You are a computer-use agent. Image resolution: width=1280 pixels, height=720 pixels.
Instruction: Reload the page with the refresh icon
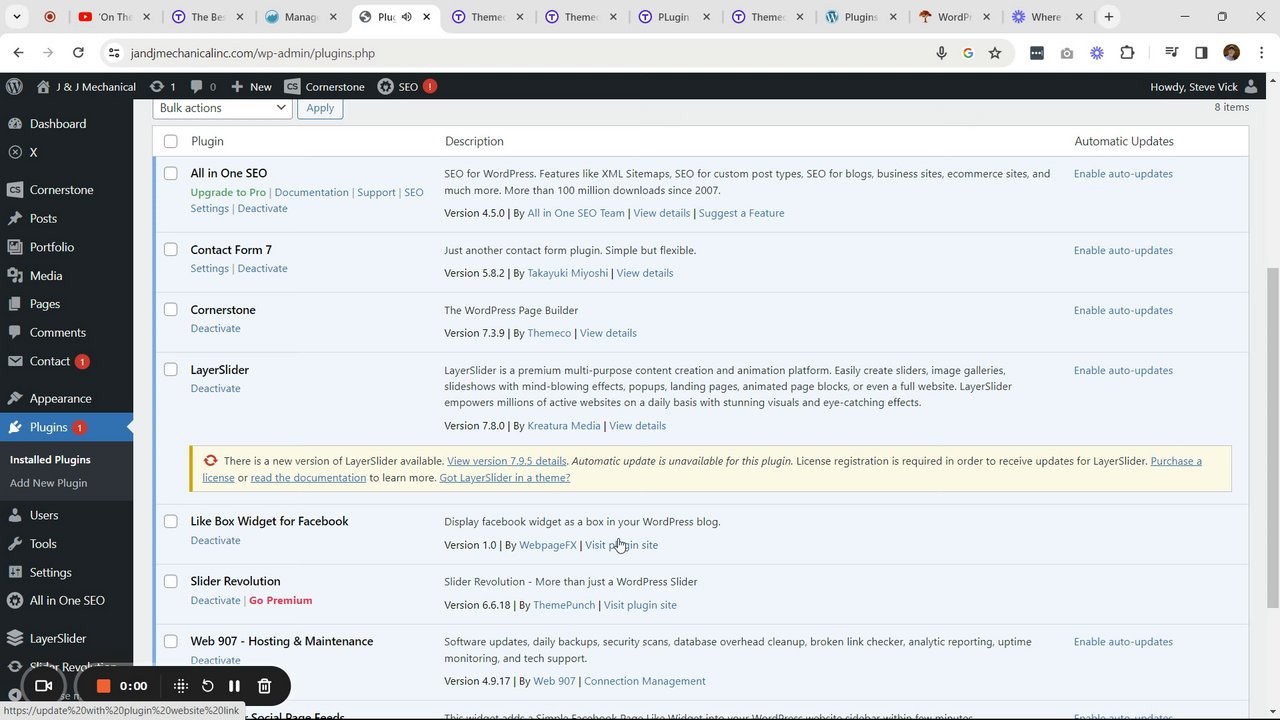(x=78, y=53)
